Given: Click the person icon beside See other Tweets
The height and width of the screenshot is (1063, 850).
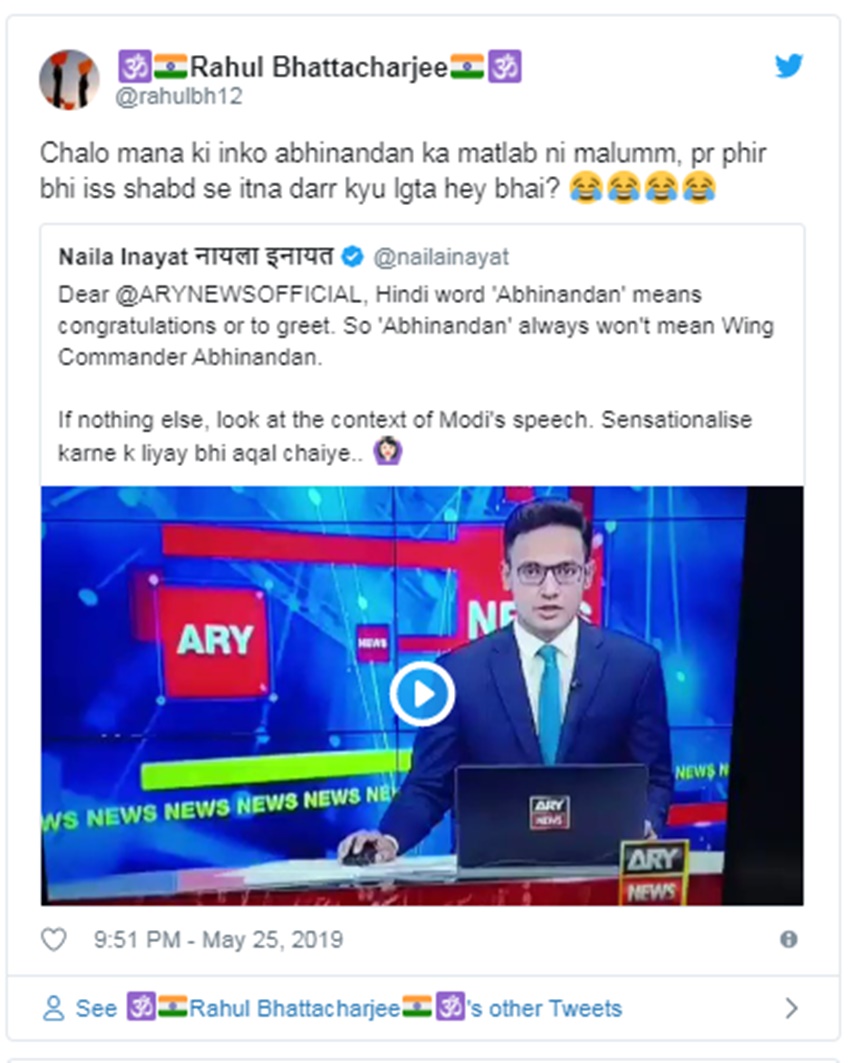Looking at the screenshot, I should [54, 1008].
